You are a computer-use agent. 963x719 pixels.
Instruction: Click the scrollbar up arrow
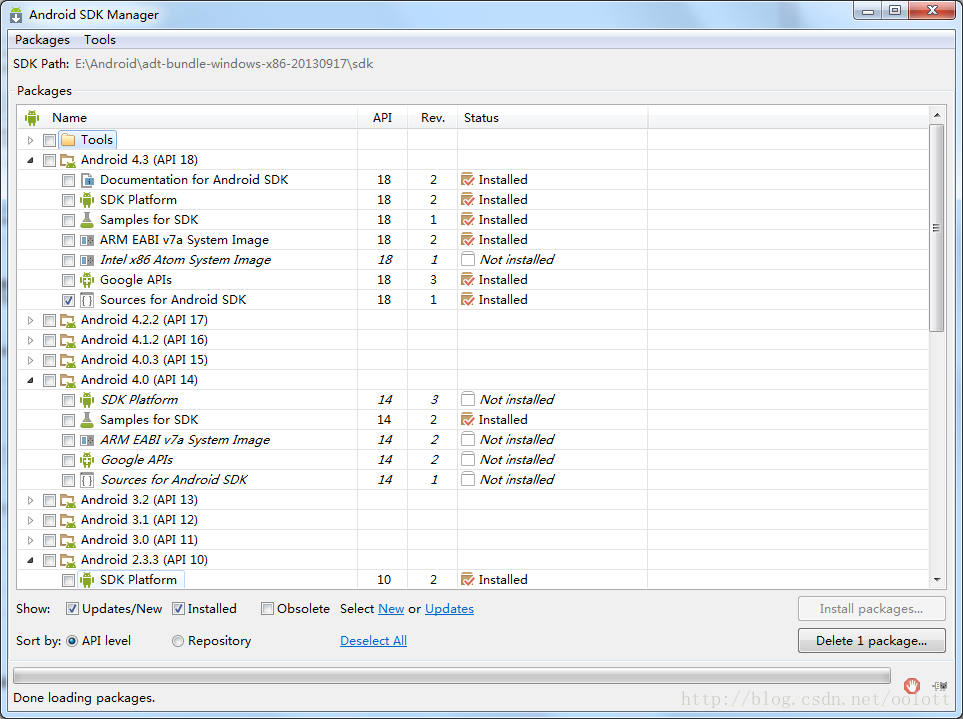pos(937,115)
